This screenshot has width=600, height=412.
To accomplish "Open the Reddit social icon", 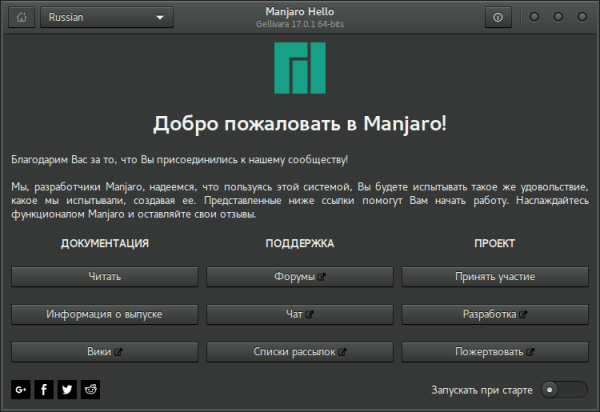I will 90,389.
